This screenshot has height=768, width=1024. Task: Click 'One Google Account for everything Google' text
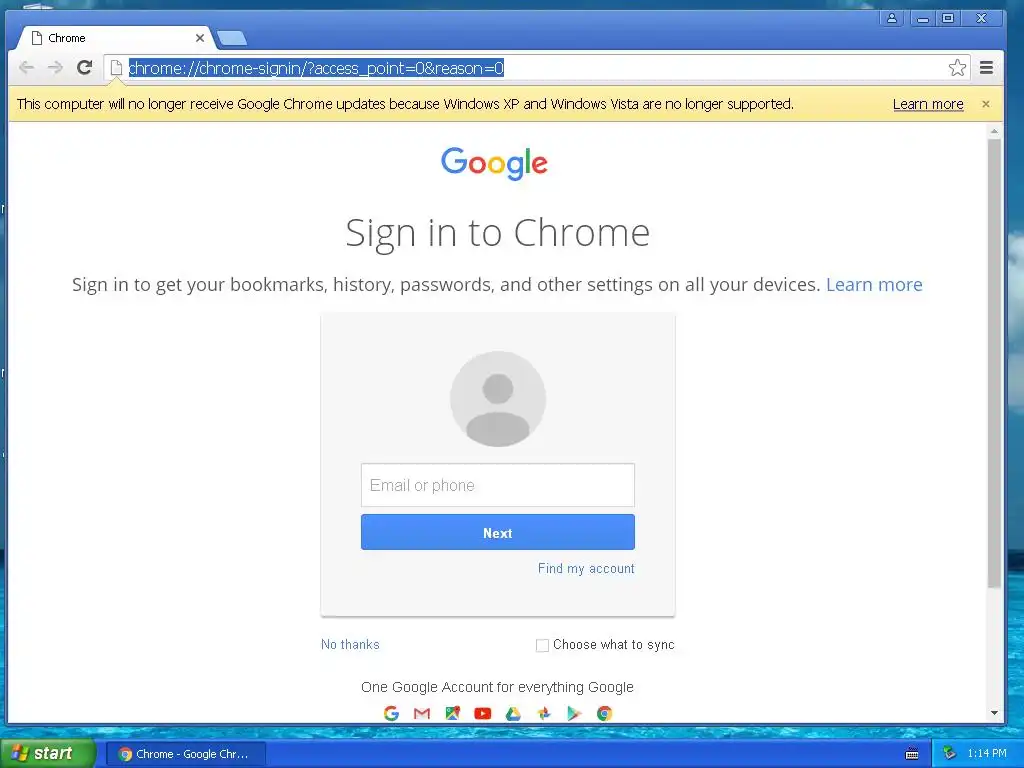tap(497, 687)
